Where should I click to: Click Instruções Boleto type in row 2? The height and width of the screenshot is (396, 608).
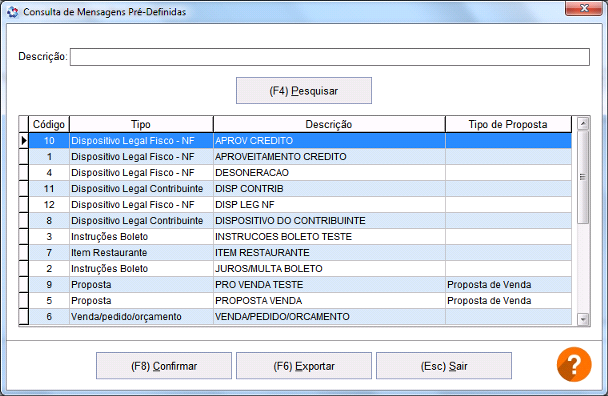coord(141,268)
